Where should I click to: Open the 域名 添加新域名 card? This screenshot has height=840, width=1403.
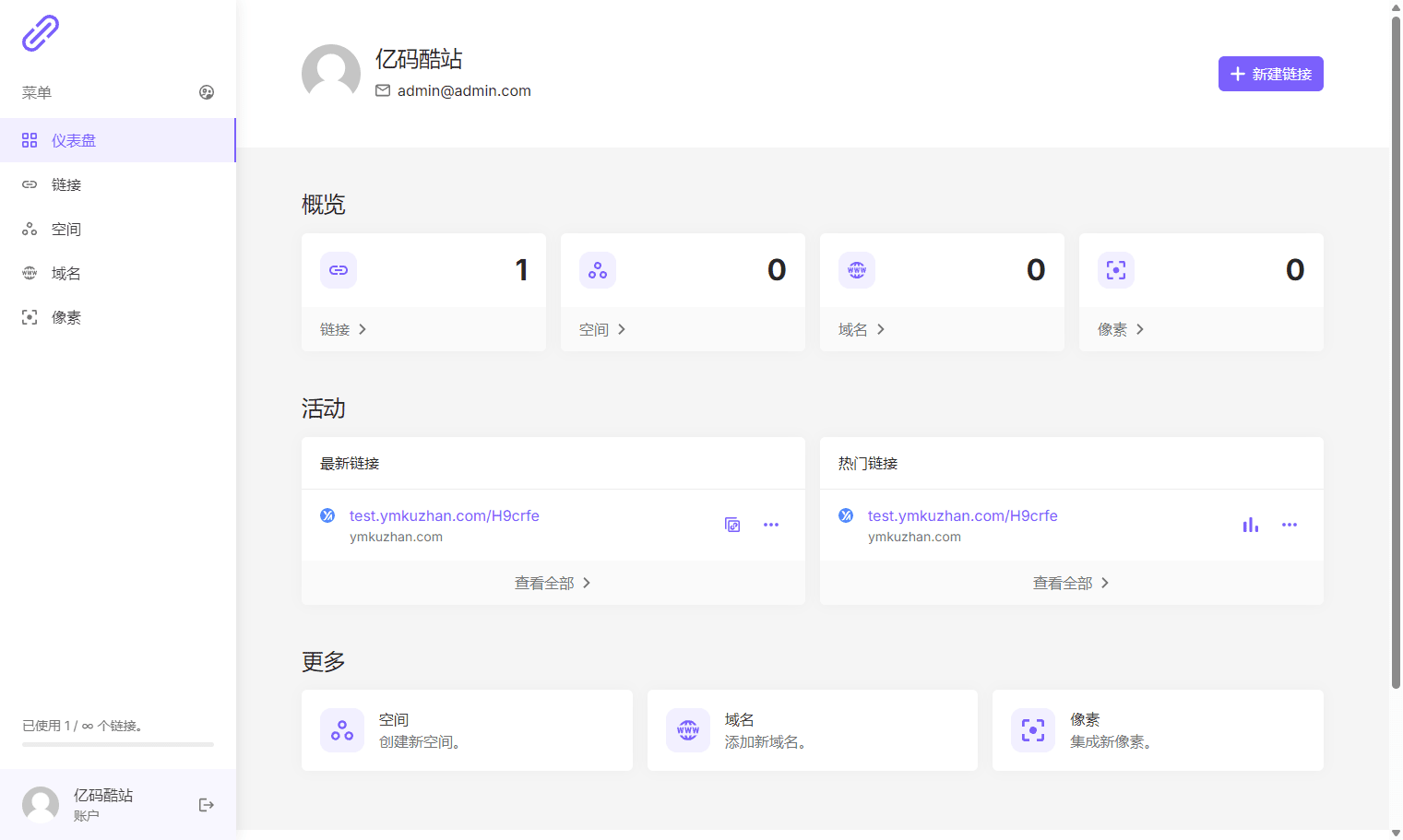tap(813, 730)
